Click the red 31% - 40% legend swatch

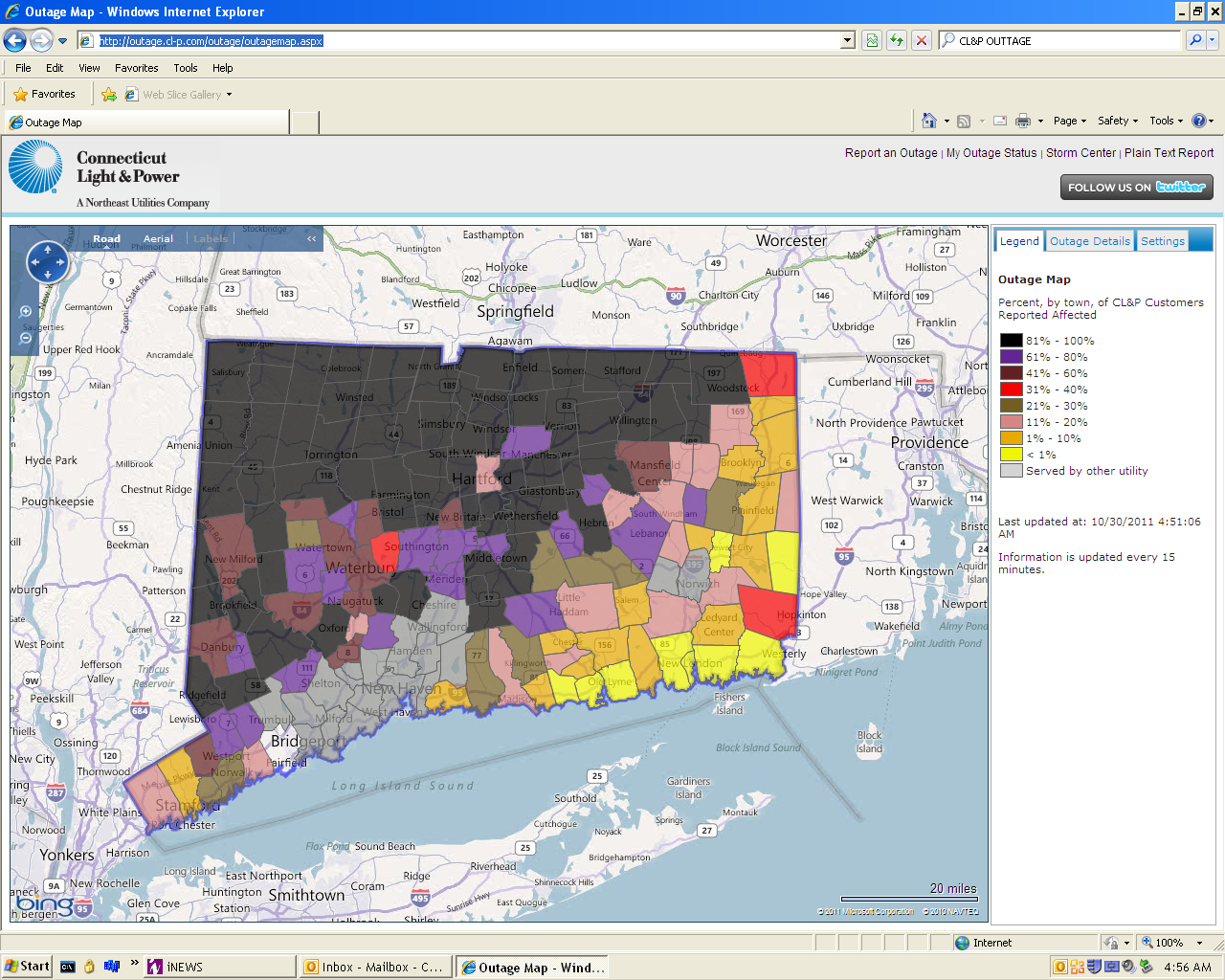click(x=1012, y=390)
